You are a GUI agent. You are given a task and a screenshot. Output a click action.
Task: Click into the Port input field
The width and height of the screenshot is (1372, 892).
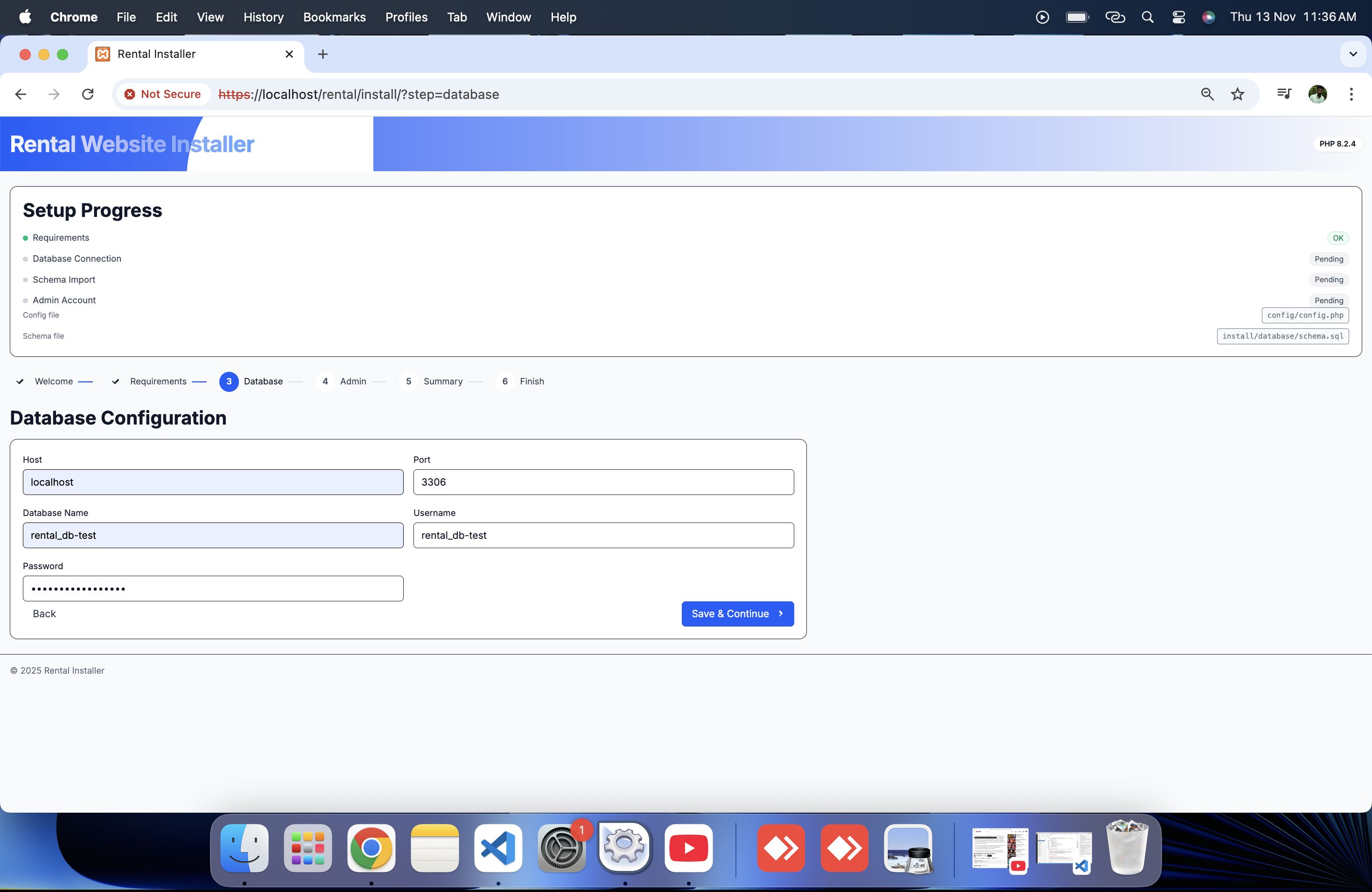[603, 482]
